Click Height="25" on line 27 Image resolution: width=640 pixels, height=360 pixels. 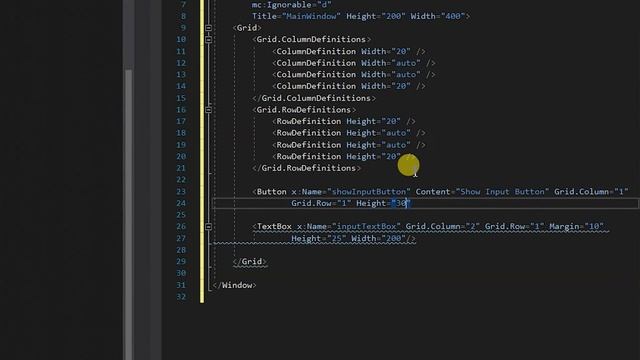tap(319, 238)
